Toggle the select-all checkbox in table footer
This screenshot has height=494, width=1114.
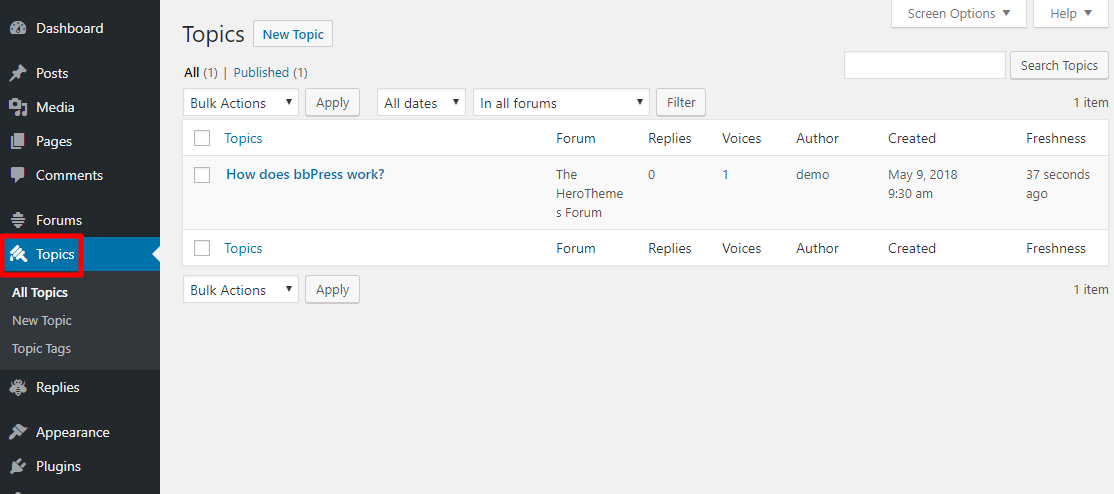(202, 248)
